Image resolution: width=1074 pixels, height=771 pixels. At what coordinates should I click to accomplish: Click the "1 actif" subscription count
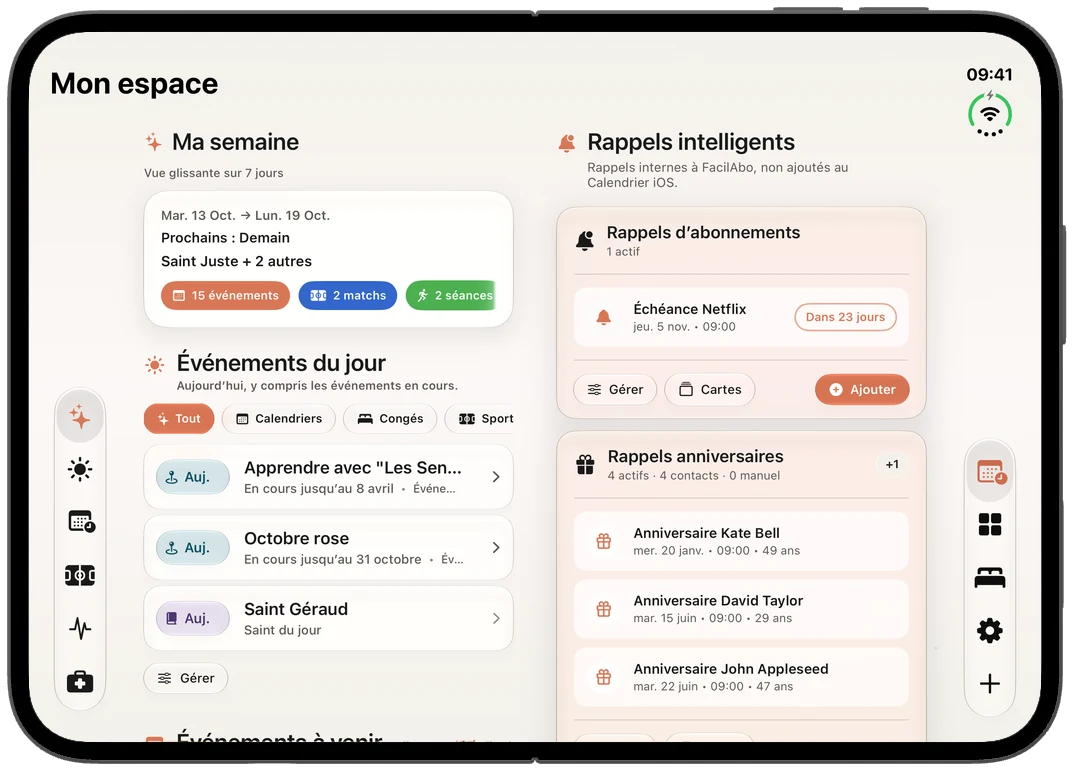[623, 251]
